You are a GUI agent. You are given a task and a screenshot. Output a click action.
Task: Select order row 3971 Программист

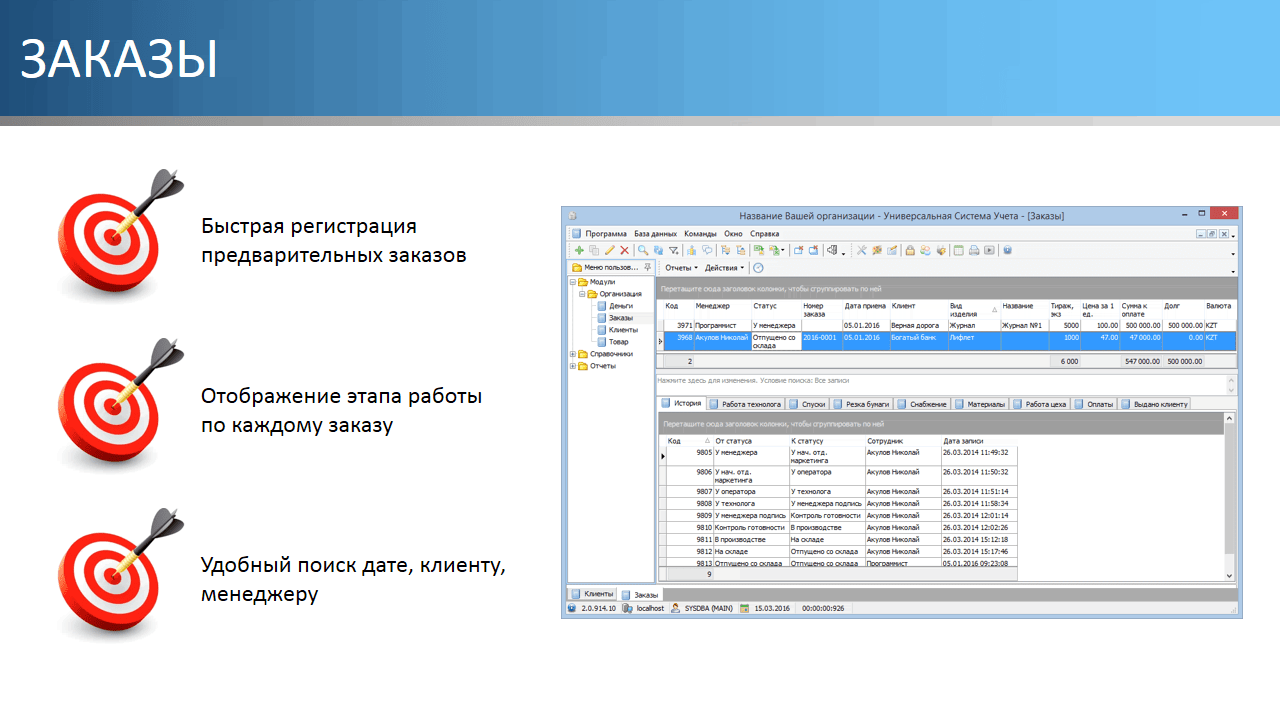[x=946, y=326]
